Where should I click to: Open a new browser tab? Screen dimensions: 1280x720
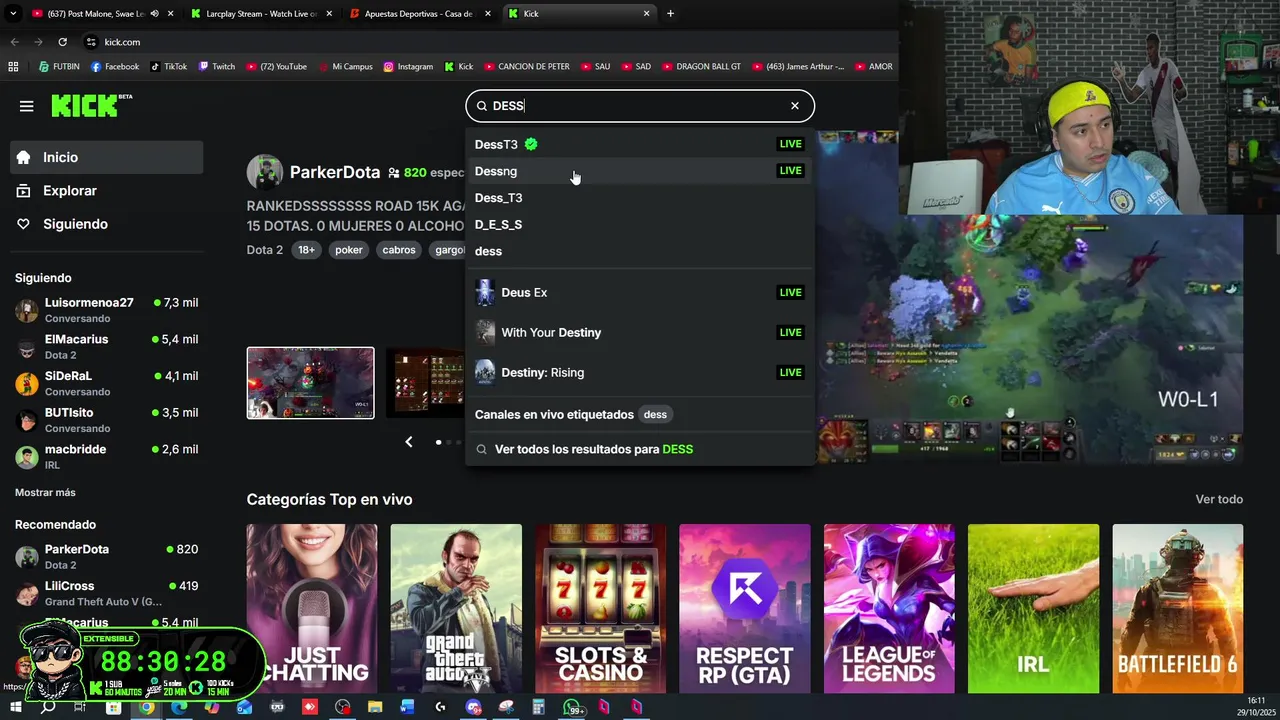tap(670, 14)
